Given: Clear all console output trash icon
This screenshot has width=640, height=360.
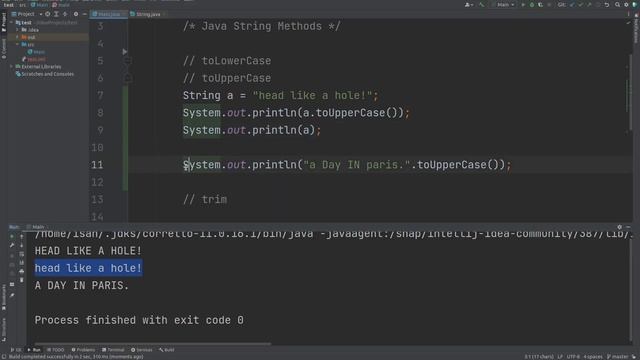Looking at the screenshot, I should coord(22,280).
